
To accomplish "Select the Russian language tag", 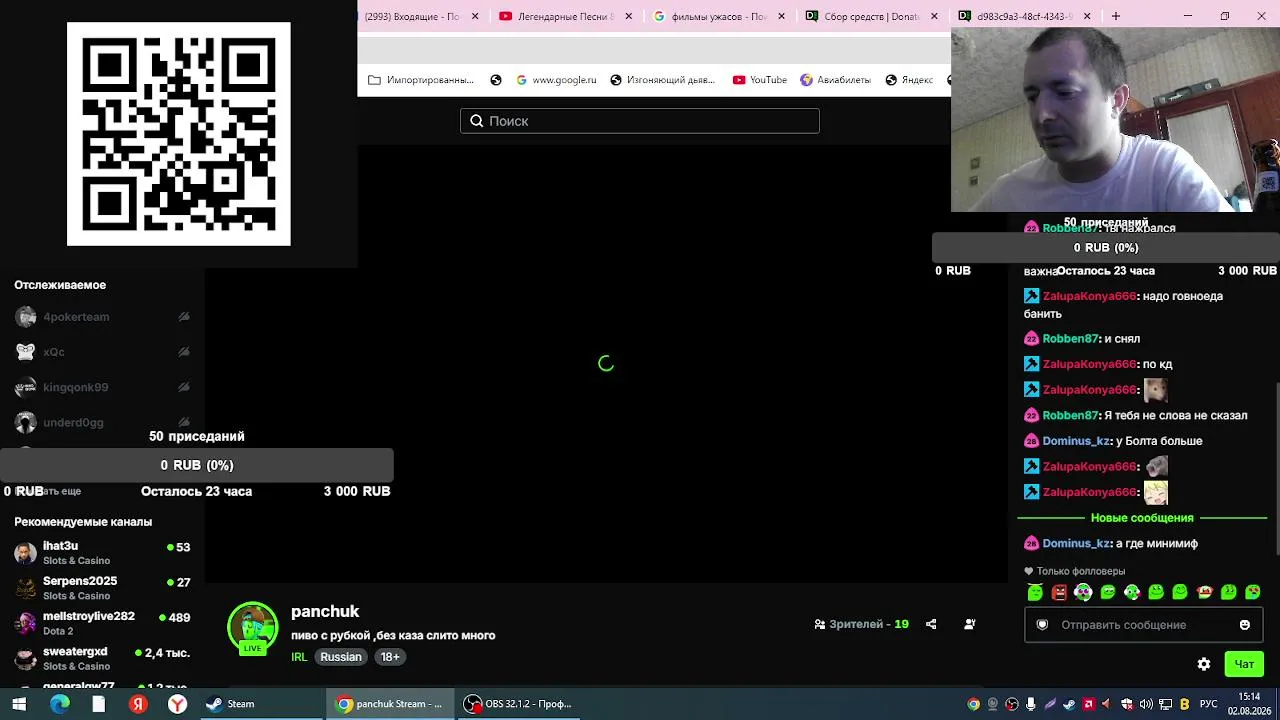I will [341, 657].
